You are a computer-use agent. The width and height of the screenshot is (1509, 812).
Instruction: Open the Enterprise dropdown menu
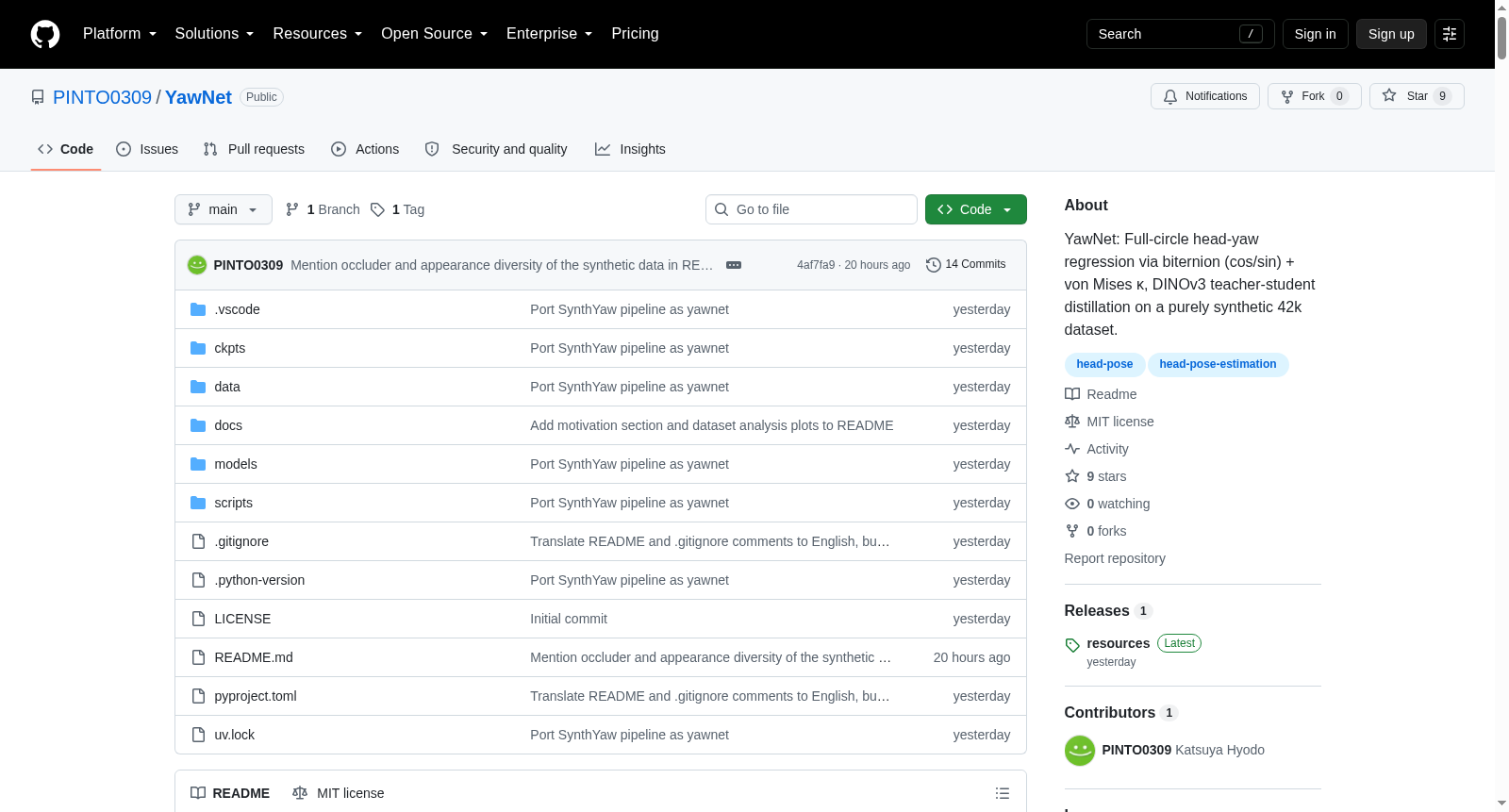coord(549,34)
